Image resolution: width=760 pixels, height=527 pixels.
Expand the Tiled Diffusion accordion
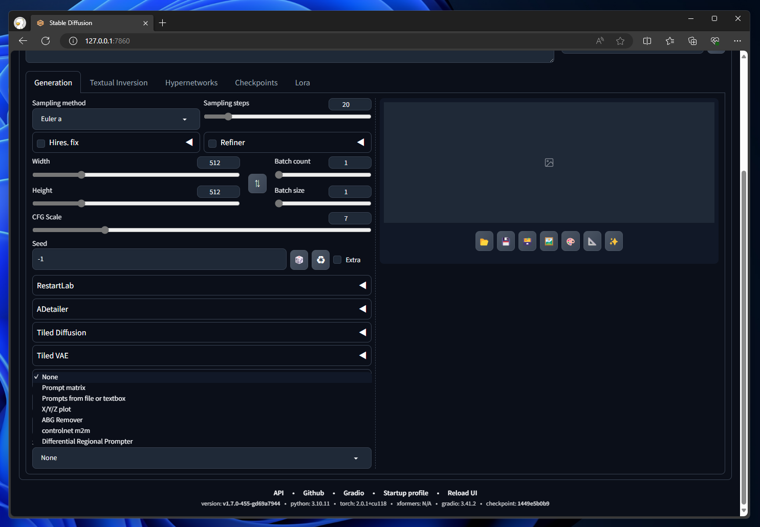[202, 332]
